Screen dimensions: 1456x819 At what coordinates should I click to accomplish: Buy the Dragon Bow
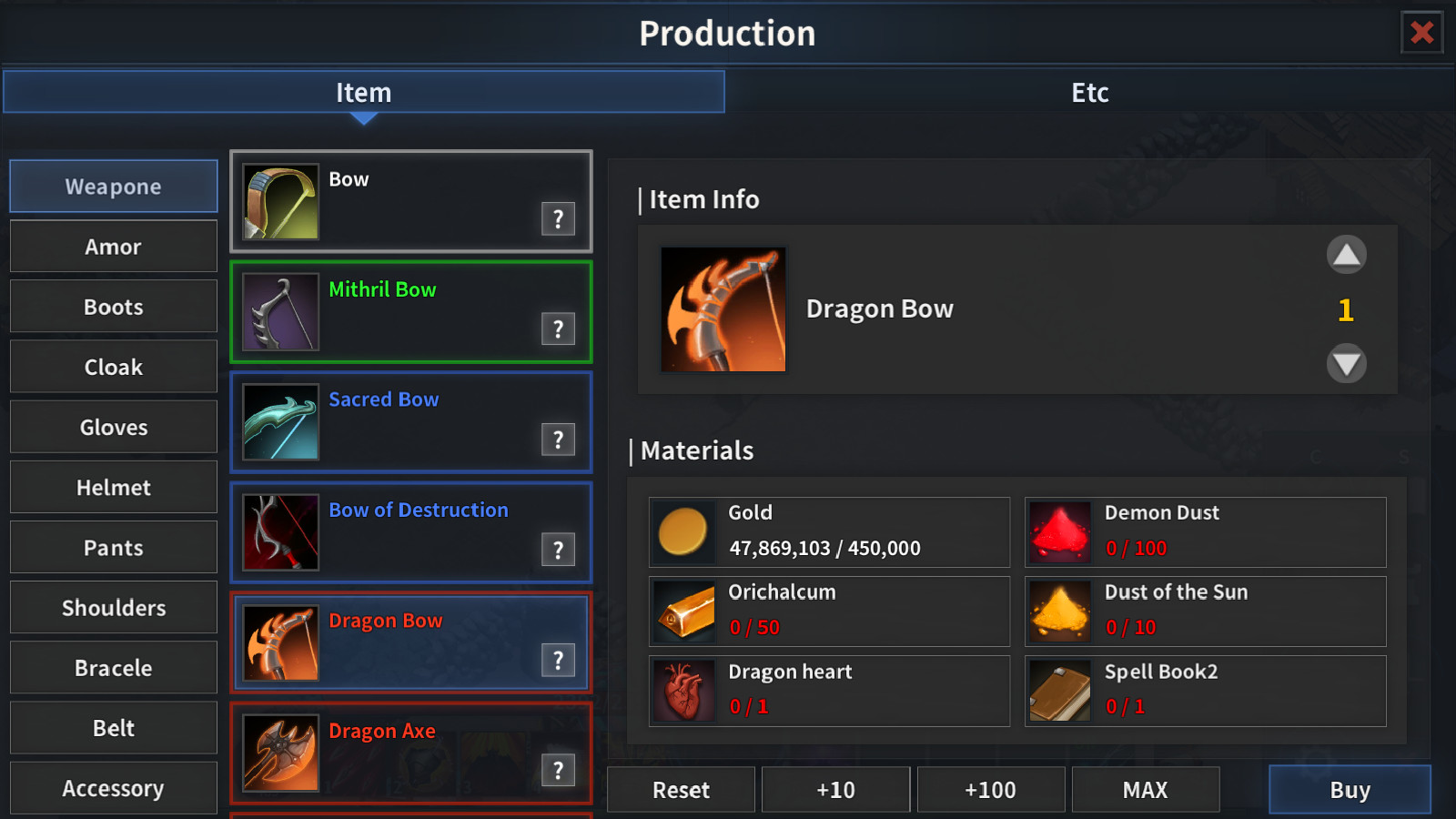(x=1350, y=789)
